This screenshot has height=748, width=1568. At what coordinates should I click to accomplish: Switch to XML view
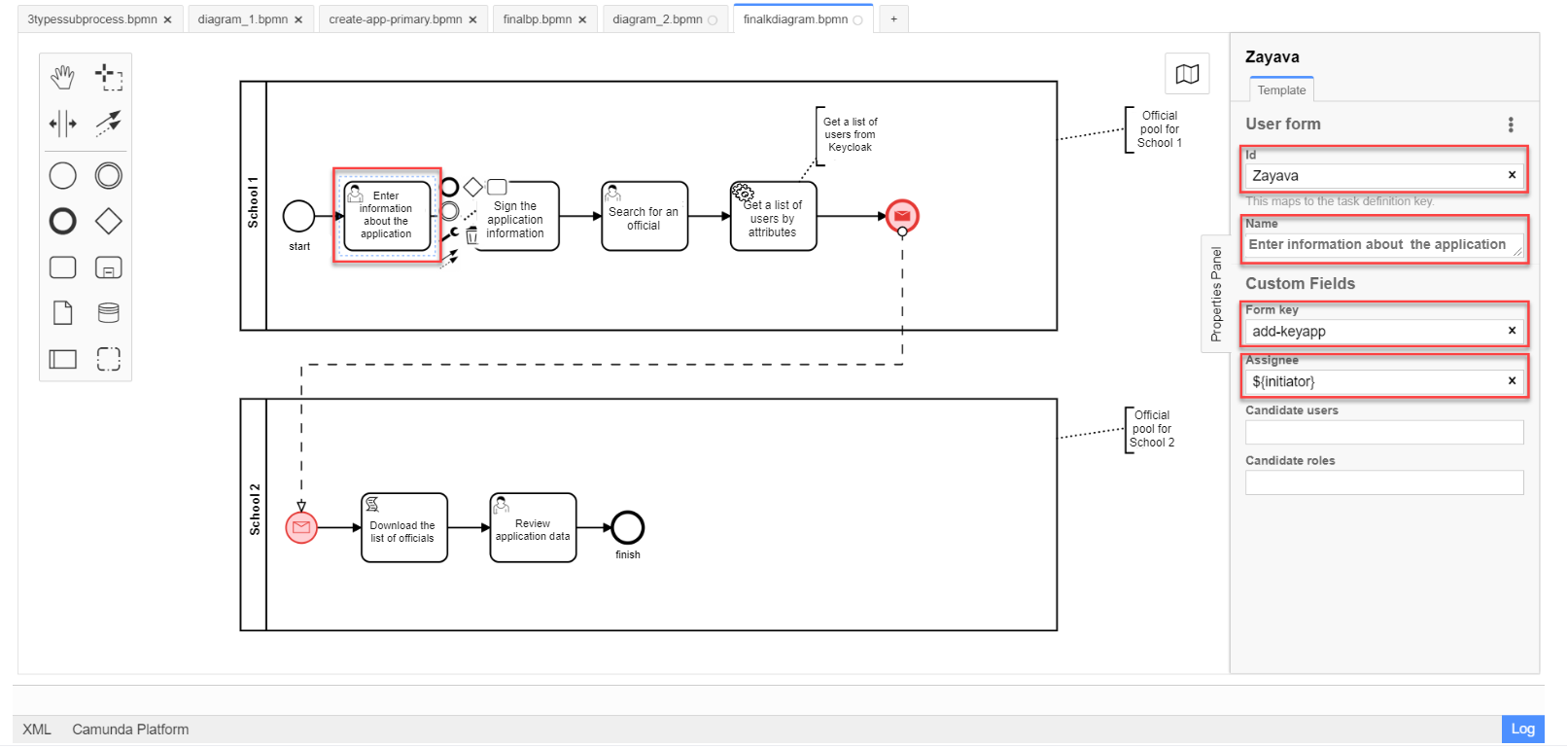[x=37, y=730]
